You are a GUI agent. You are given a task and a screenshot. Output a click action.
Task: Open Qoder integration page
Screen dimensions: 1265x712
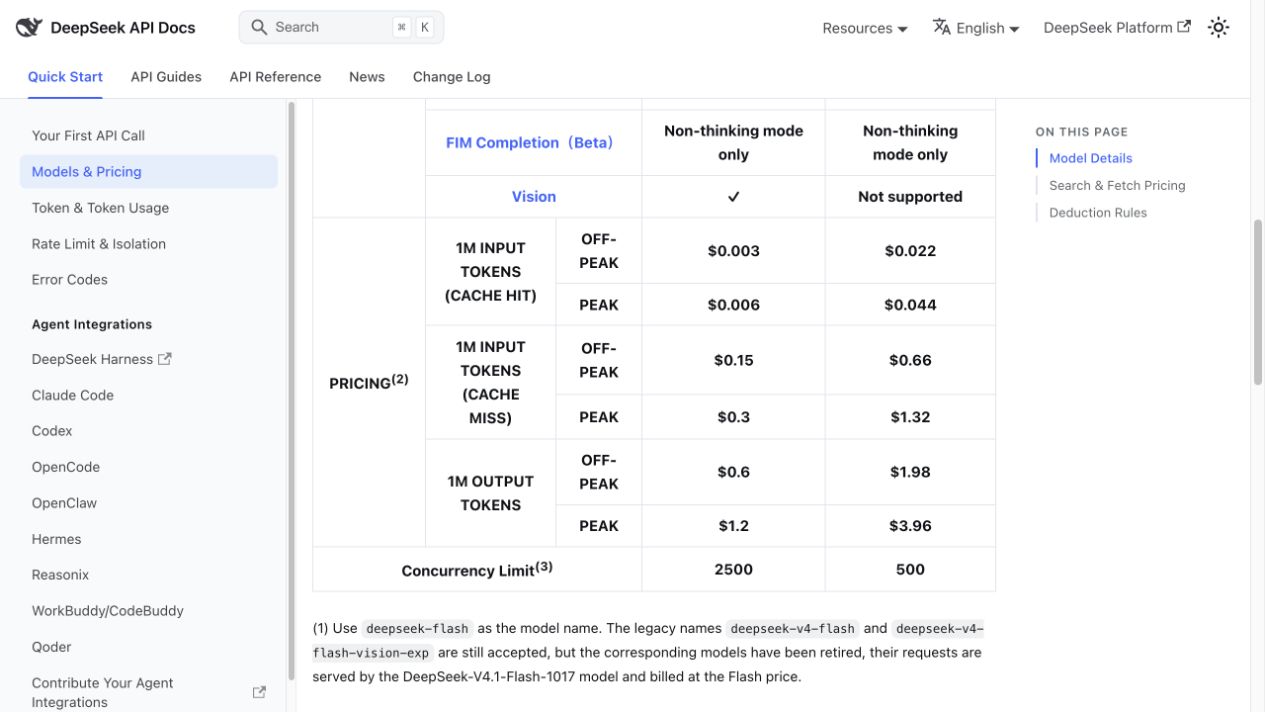pyautogui.click(x=149, y=647)
